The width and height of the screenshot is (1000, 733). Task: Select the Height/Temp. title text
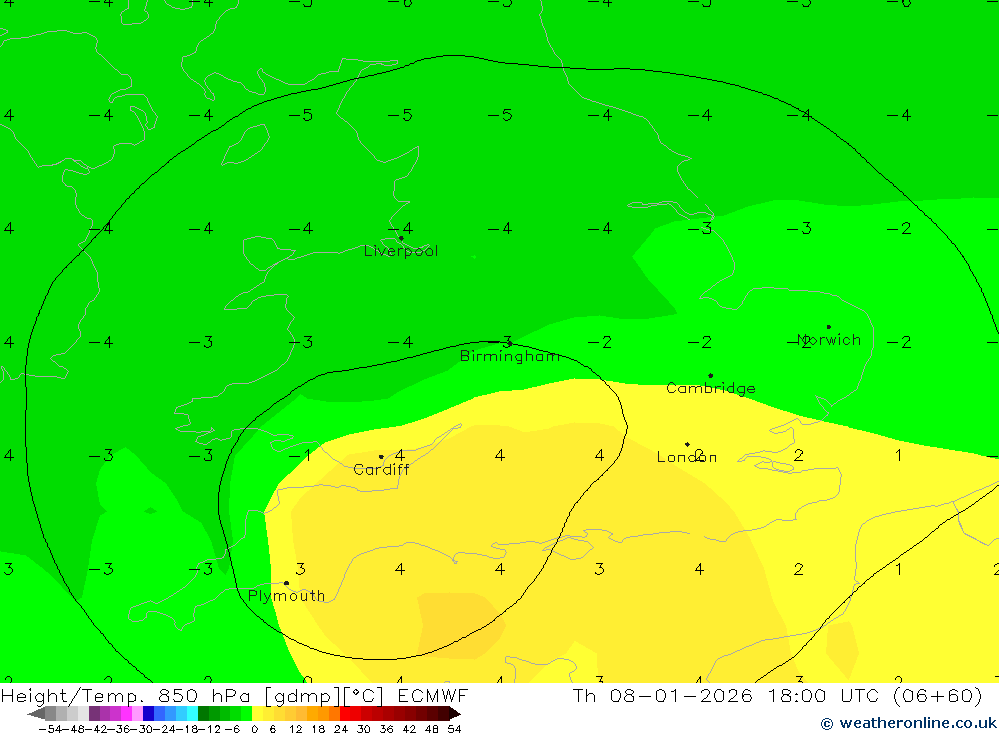73,696
